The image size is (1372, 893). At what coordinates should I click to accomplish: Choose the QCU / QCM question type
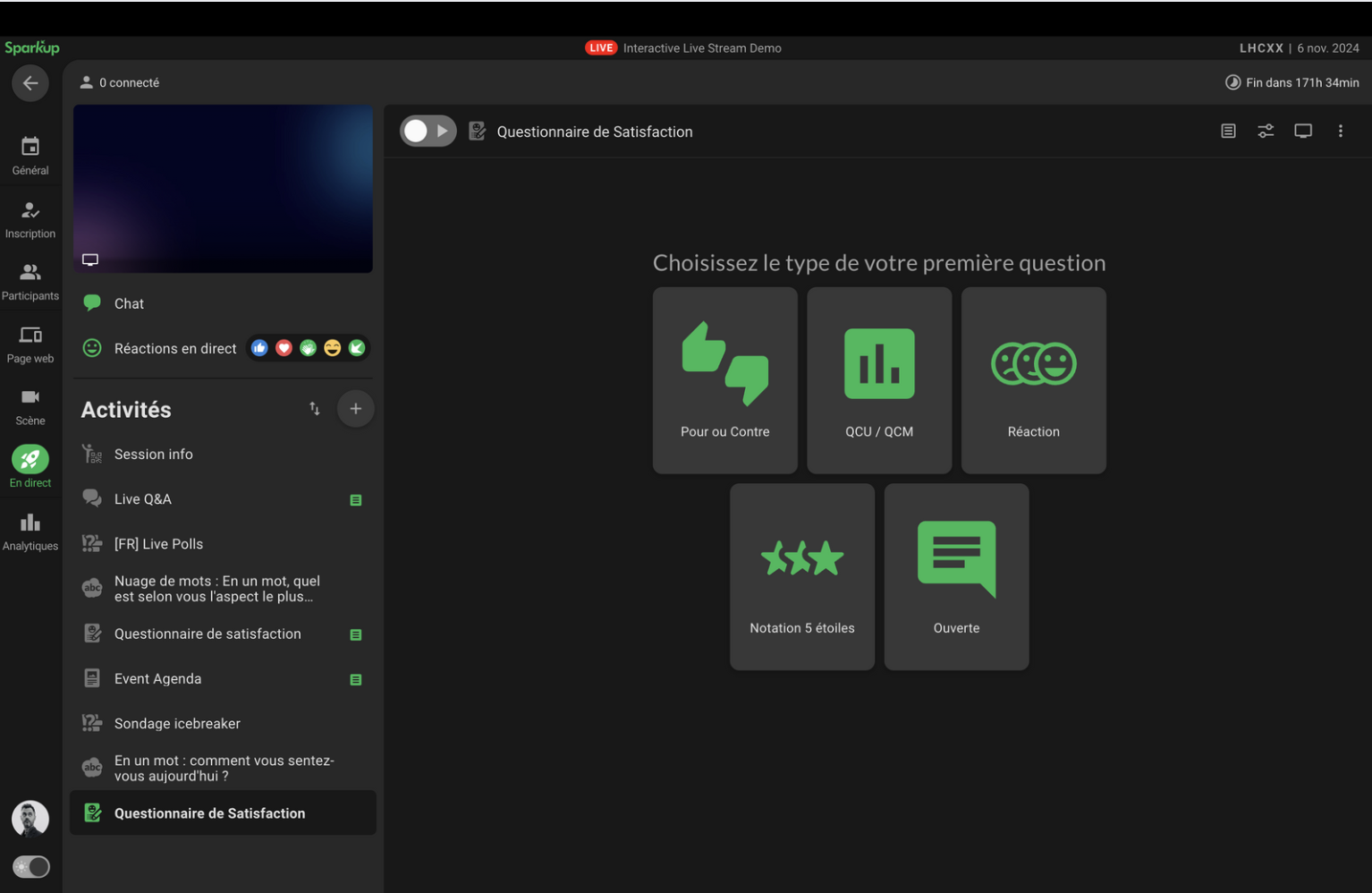pos(879,380)
